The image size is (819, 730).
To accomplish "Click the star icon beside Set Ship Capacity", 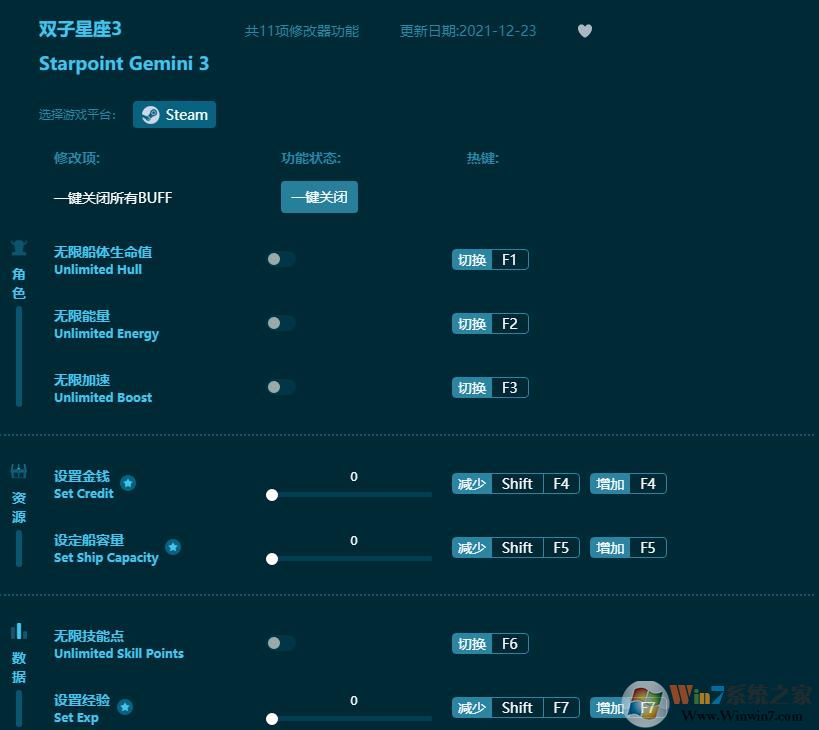I will [173, 547].
